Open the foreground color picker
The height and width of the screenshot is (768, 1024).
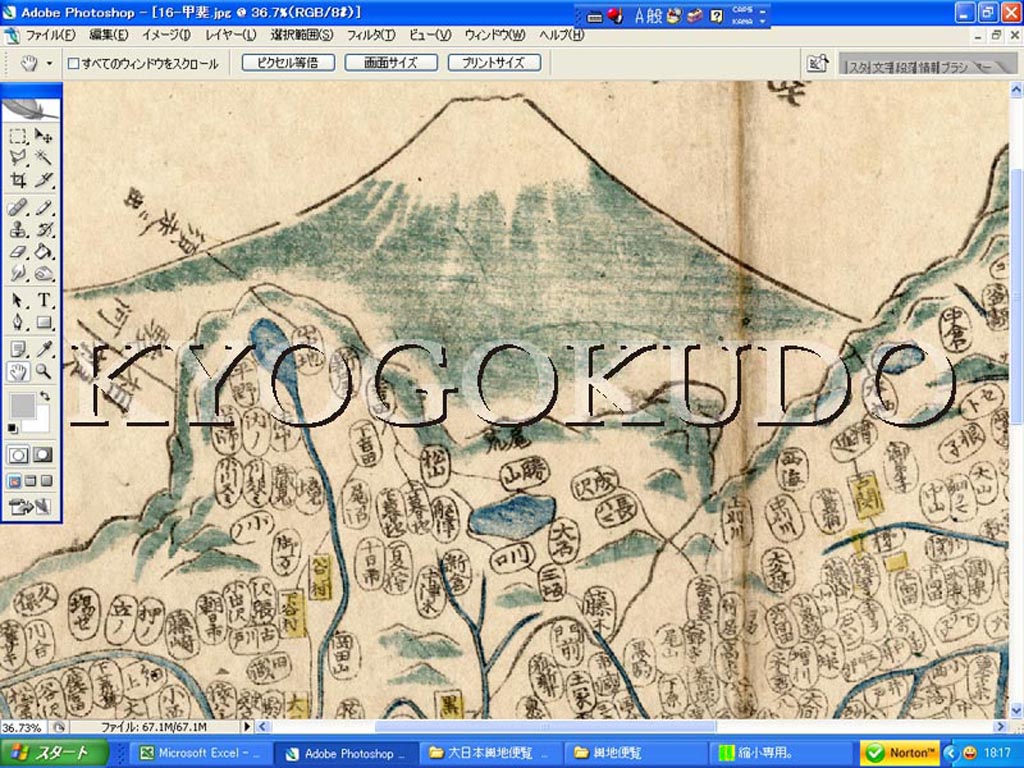[22, 406]
